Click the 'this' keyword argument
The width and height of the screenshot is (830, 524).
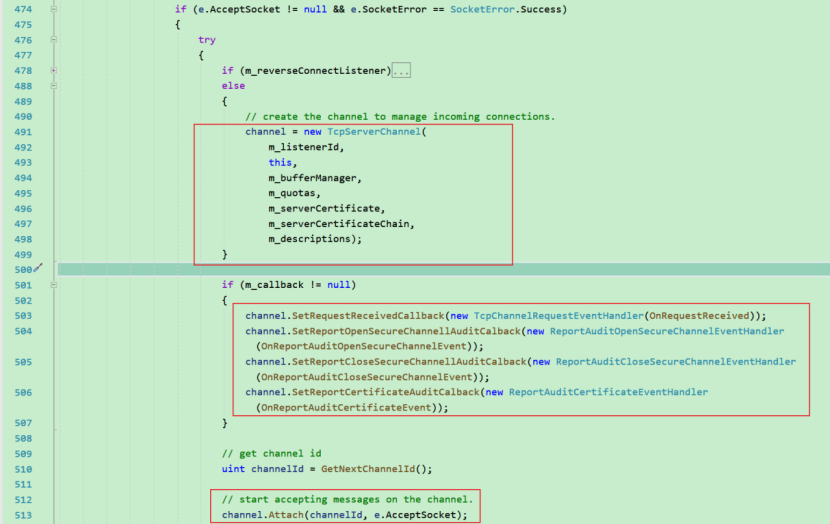pyautogui.click(x=280, y=162)
